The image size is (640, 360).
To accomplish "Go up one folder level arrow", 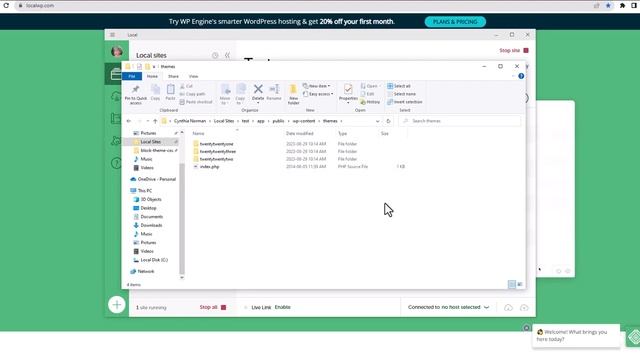I will pos(155,121).
